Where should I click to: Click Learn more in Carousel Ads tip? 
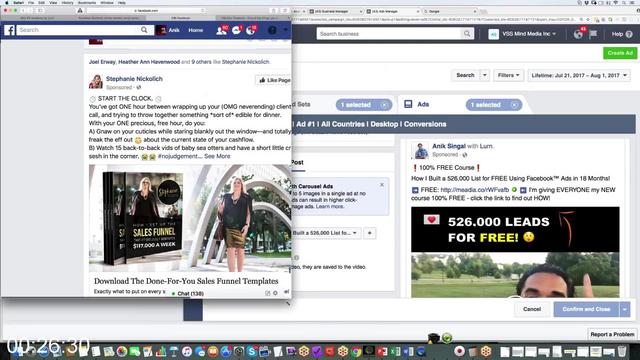(330, 207)
